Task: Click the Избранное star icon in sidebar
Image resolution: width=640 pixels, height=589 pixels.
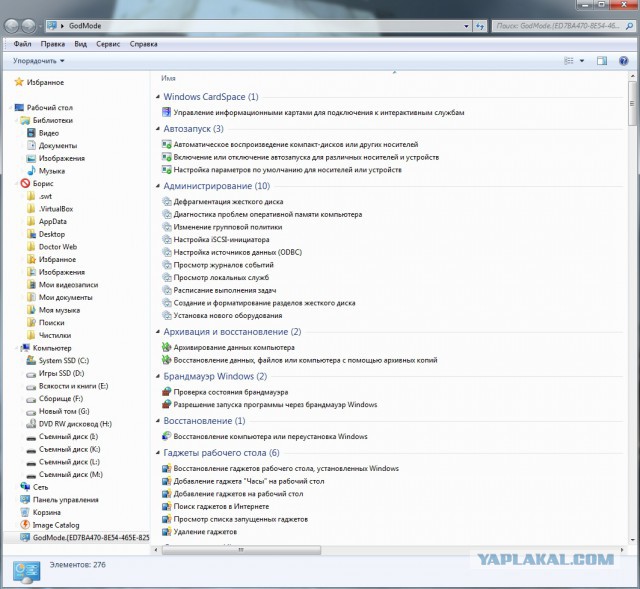Action: [19, 82]
